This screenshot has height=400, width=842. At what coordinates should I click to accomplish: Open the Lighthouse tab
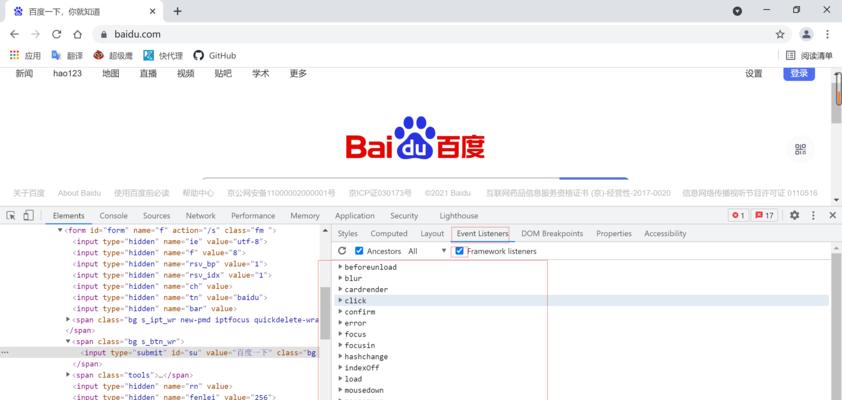coord(459,215)
